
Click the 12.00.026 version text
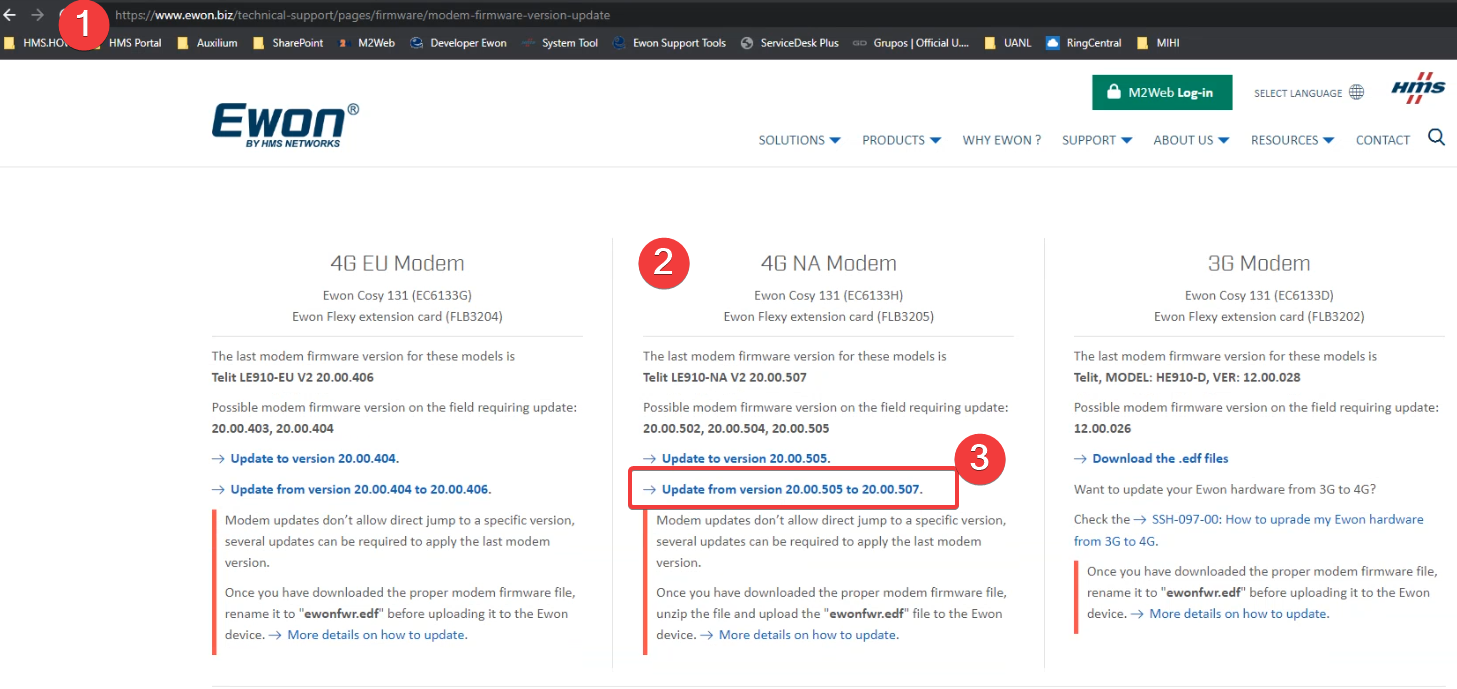point(1103,428)
